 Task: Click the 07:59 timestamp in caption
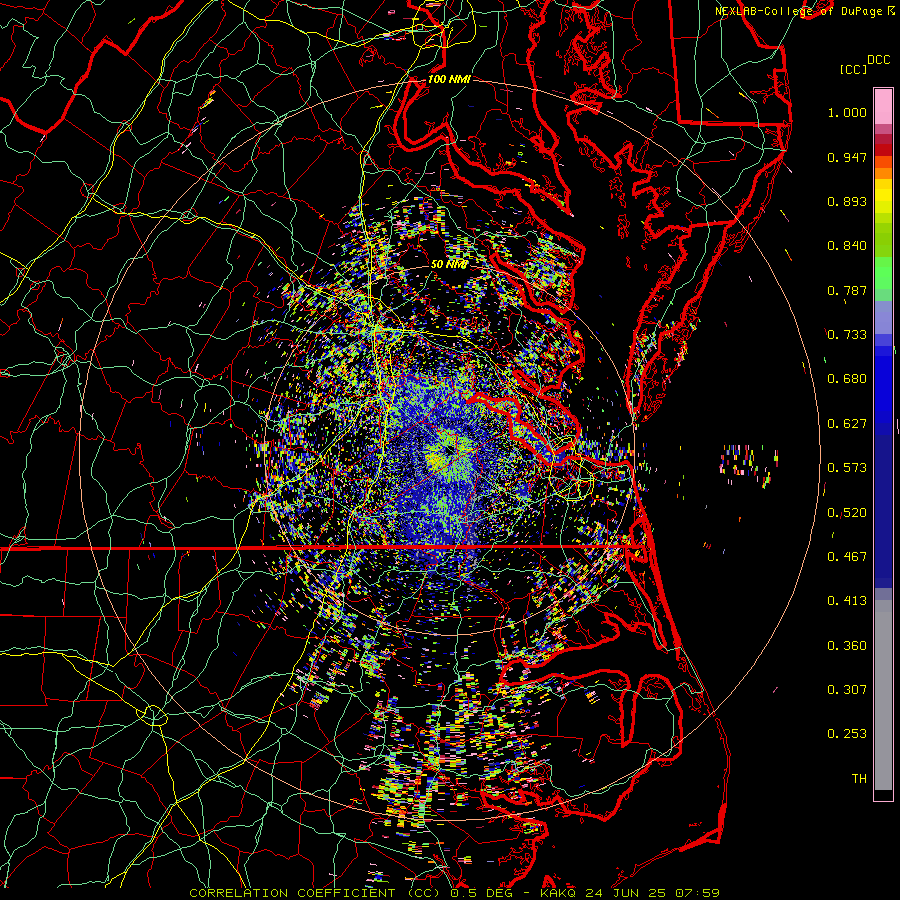click(x=697, y=893)
